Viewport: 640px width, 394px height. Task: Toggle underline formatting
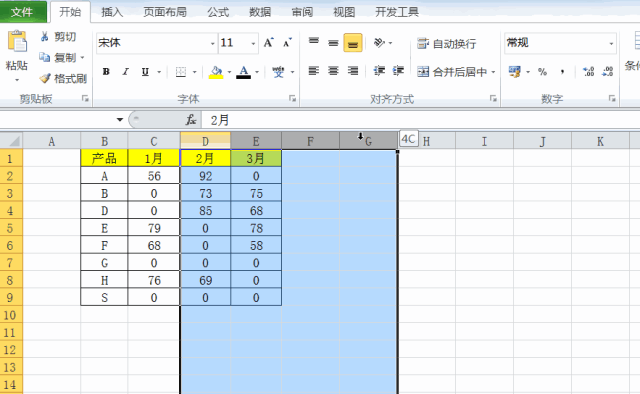pos(145,72)
